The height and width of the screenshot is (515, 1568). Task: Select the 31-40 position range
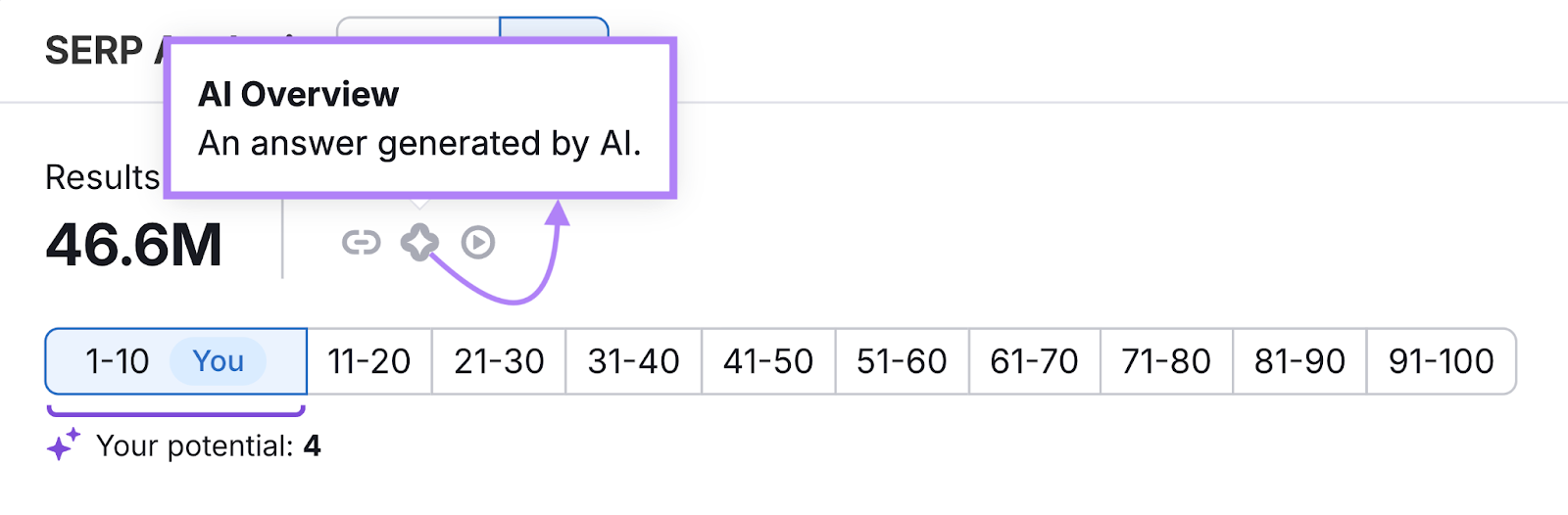pos(633,361)
